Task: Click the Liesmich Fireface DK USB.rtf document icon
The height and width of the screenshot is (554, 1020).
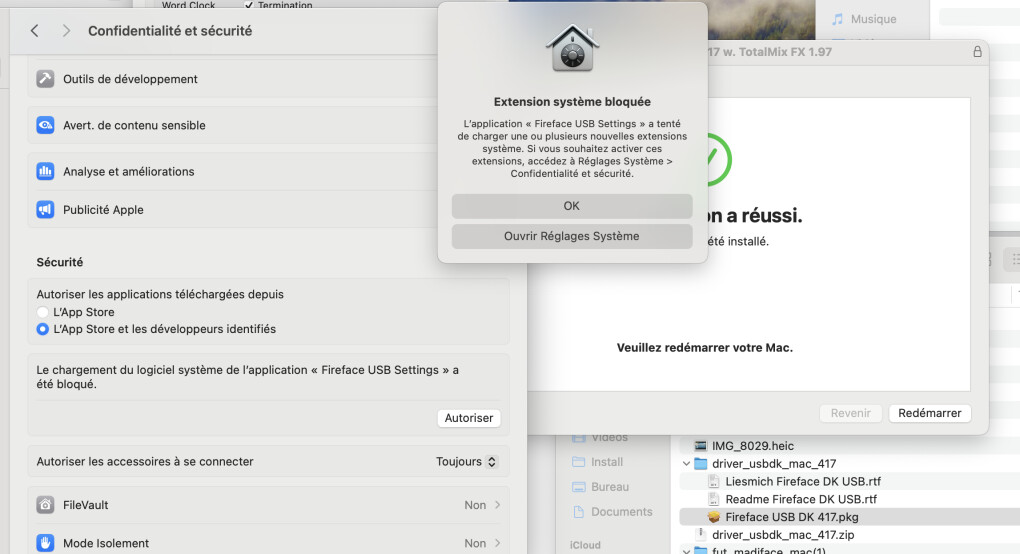Action: (x=714, y=481)
